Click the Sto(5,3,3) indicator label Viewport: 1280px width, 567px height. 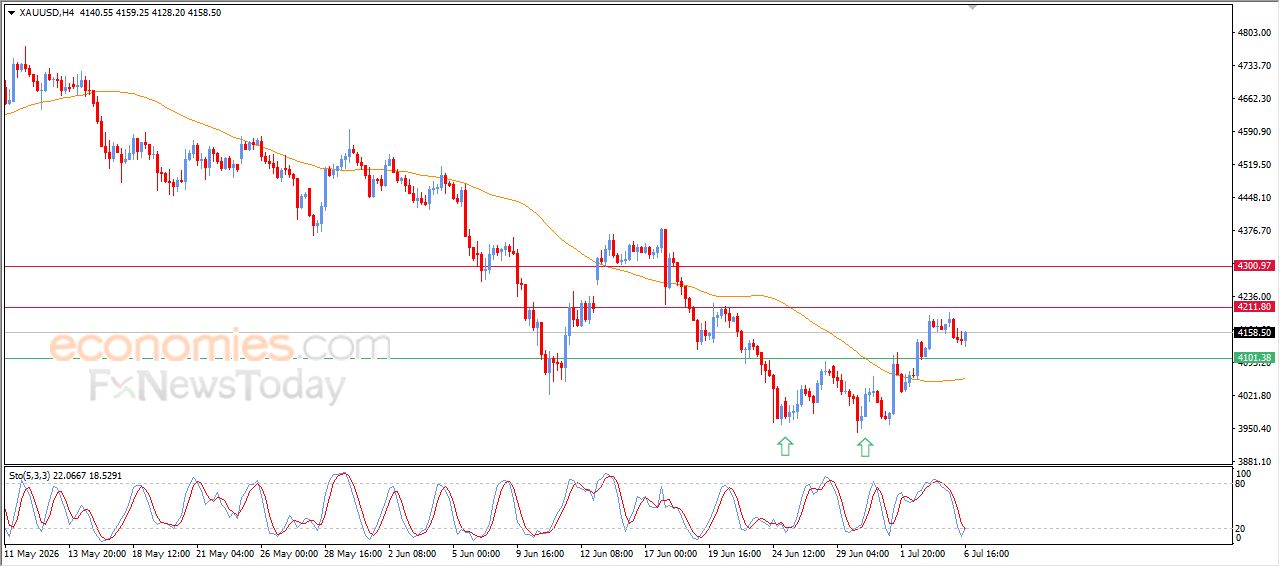click(x=36, y=476)
